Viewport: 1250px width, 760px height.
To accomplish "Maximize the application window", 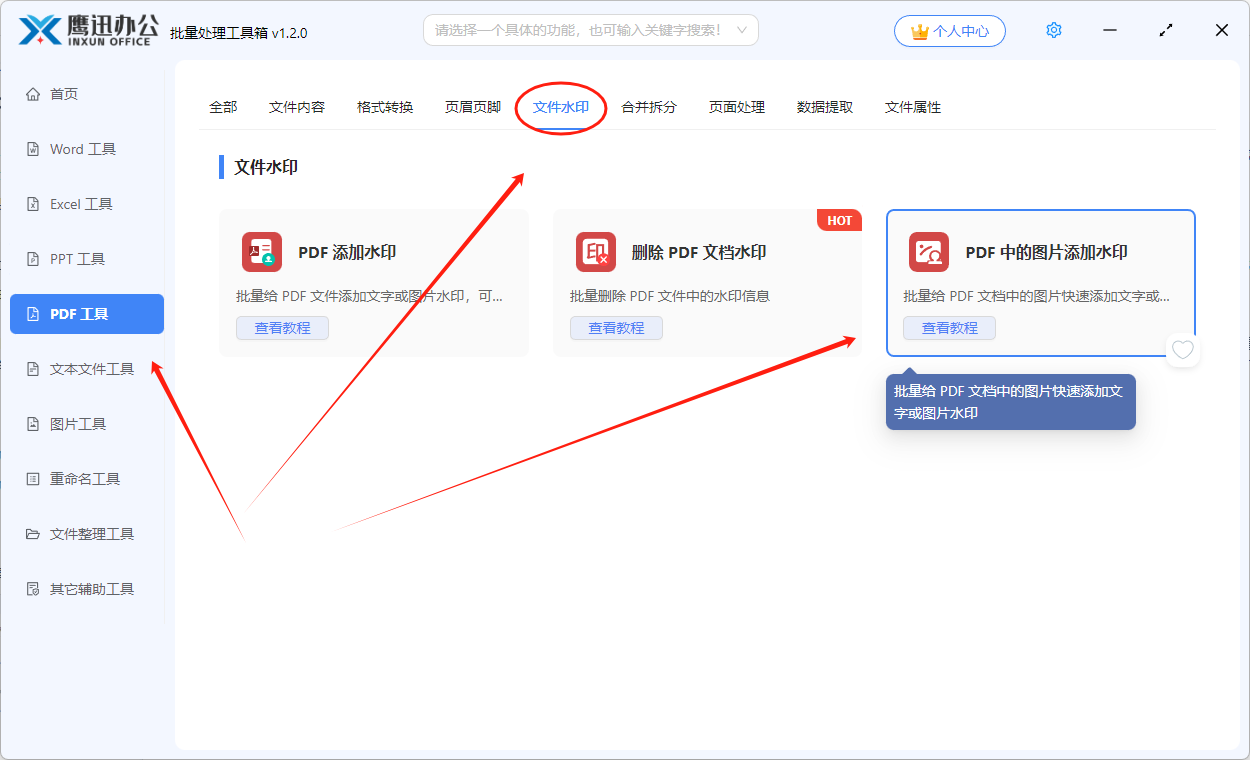I will tap(1166, 30).
